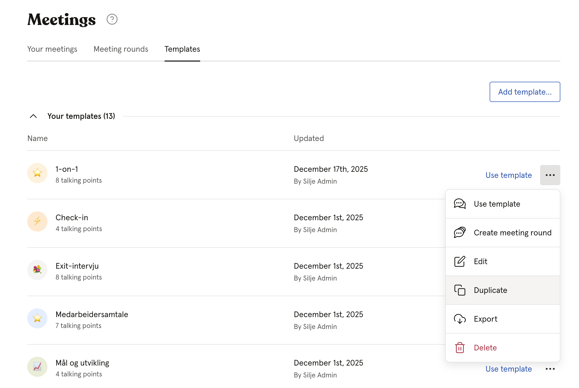Click the Exit-intervju flowers icon

(37, 270)
